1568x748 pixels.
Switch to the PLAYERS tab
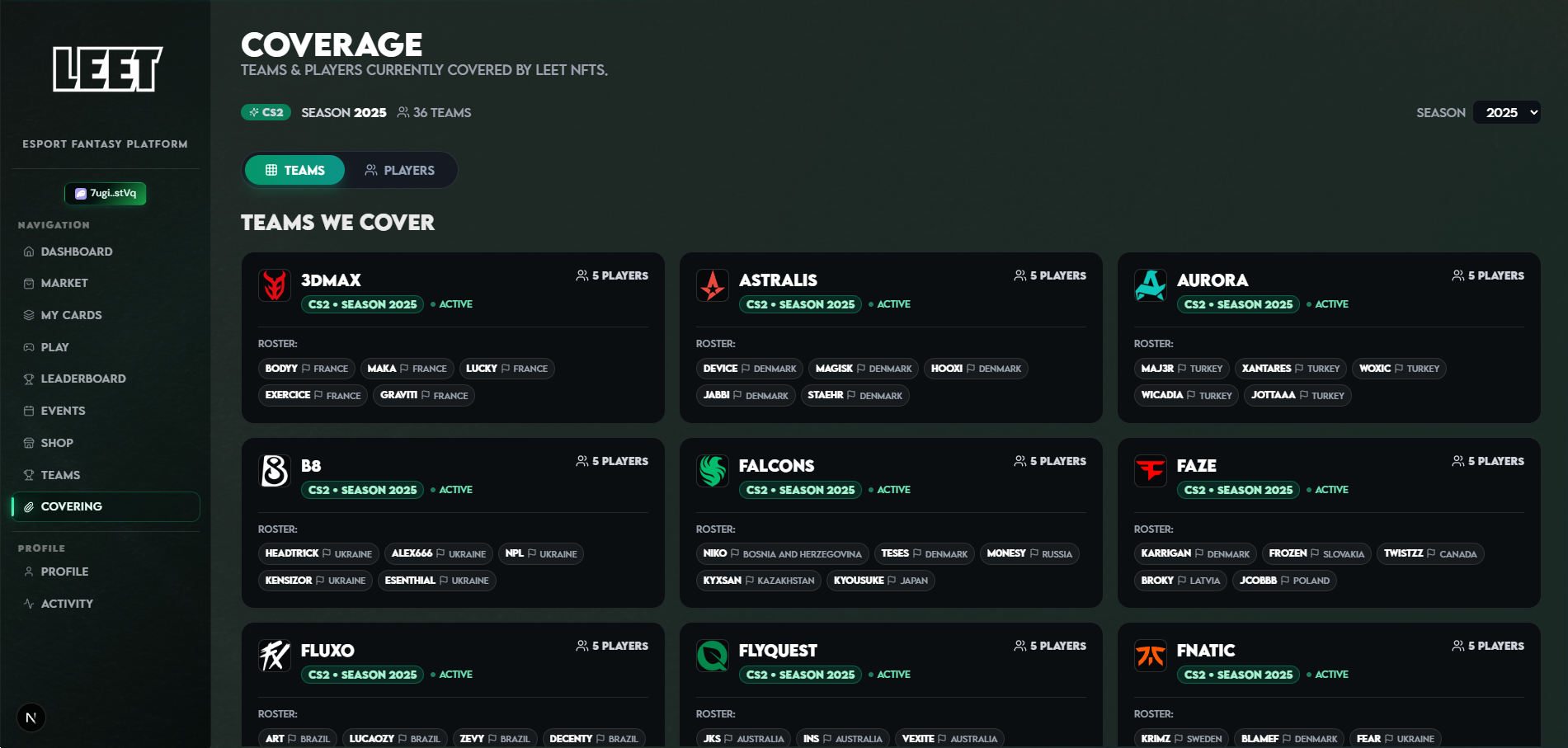pyautogui.click(x=400, y=170)
